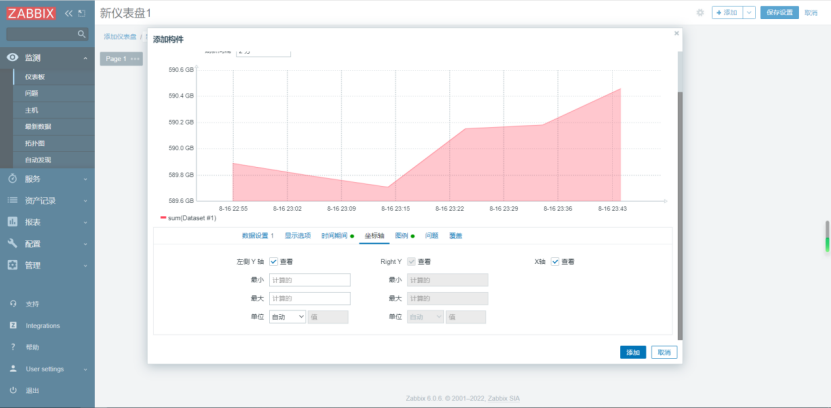The width and height of the screenshot is (831, 408).
Task: Click the gear icon beside 管理
Action: (13, 265)
